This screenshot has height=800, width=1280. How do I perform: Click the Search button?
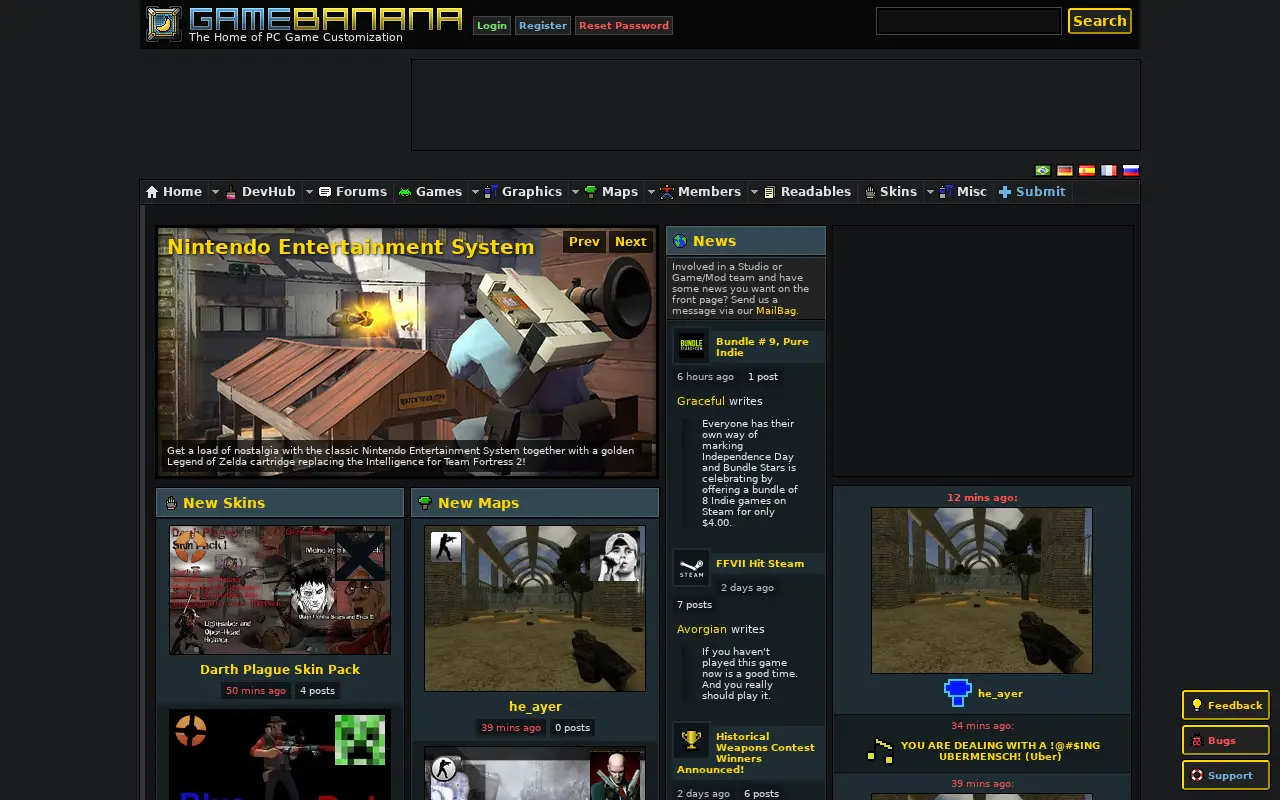(1100, 21)
